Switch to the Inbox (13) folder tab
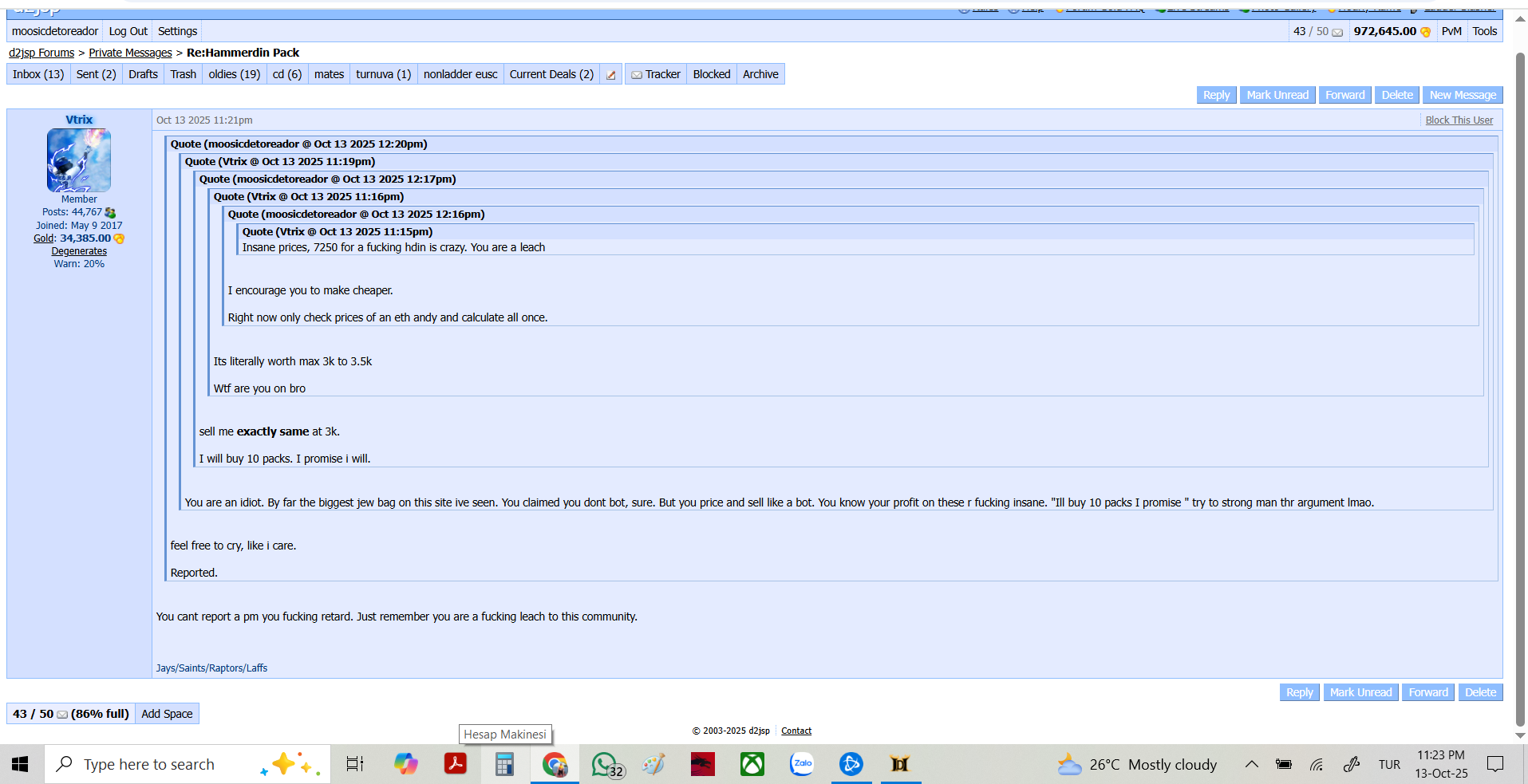The height and width of the screenshot is (784, 1528). point(38,74)
